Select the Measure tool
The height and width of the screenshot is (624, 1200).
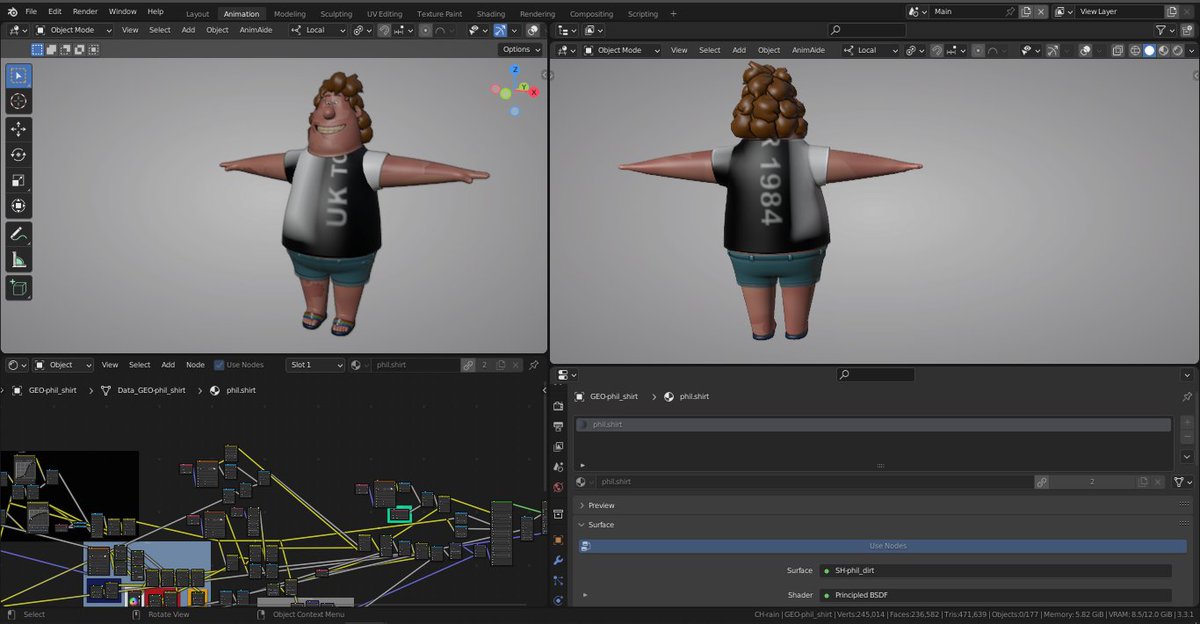click(x=18, y=258)
